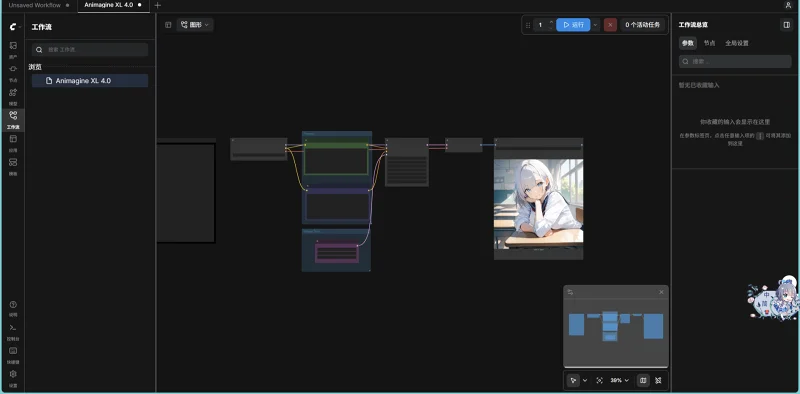Screen dimensions: 800x394
Task: Add a new workflow tab with plus
Action: pos(158,5)
